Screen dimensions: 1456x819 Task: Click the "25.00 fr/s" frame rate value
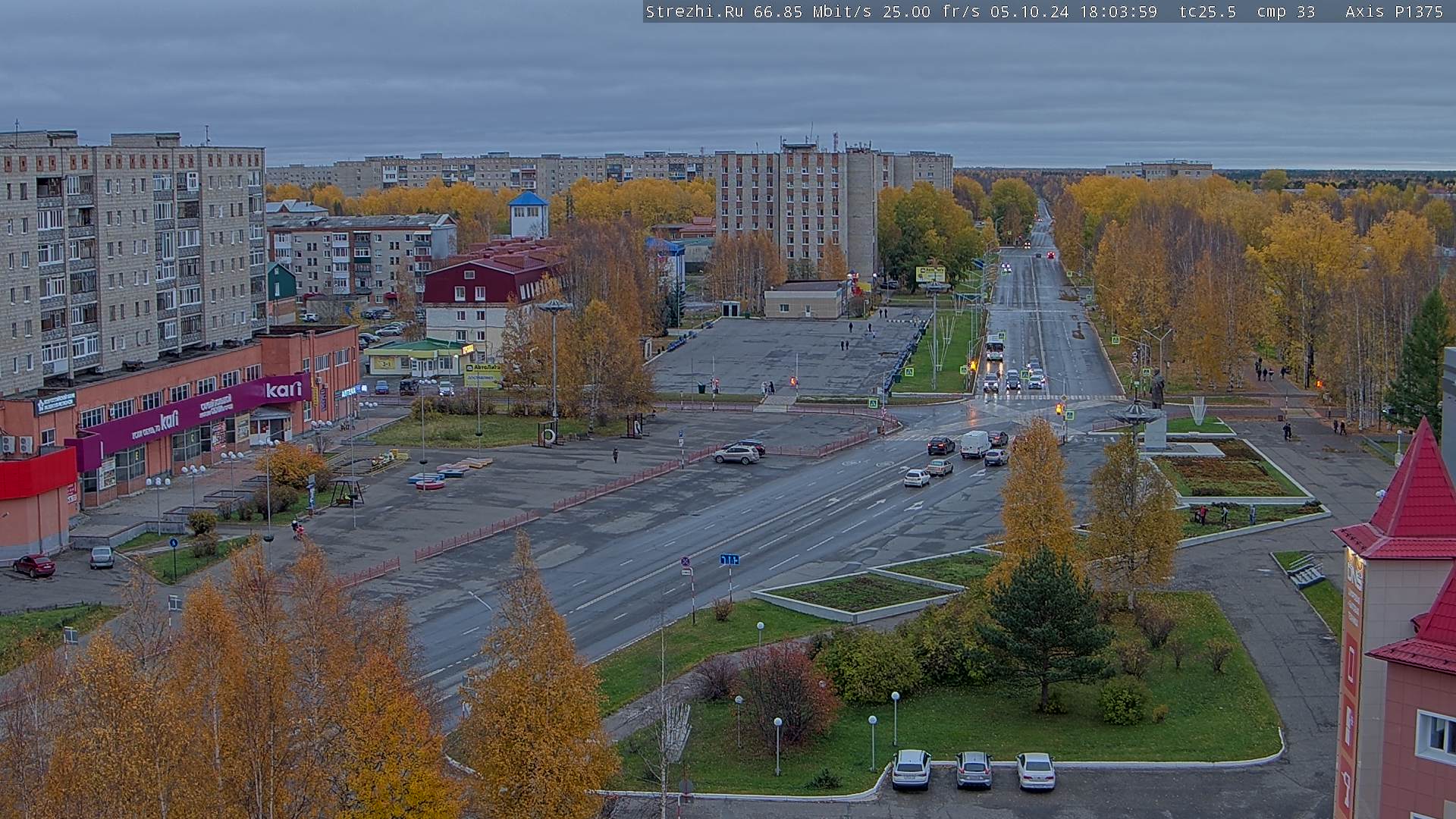coord(931,11)
